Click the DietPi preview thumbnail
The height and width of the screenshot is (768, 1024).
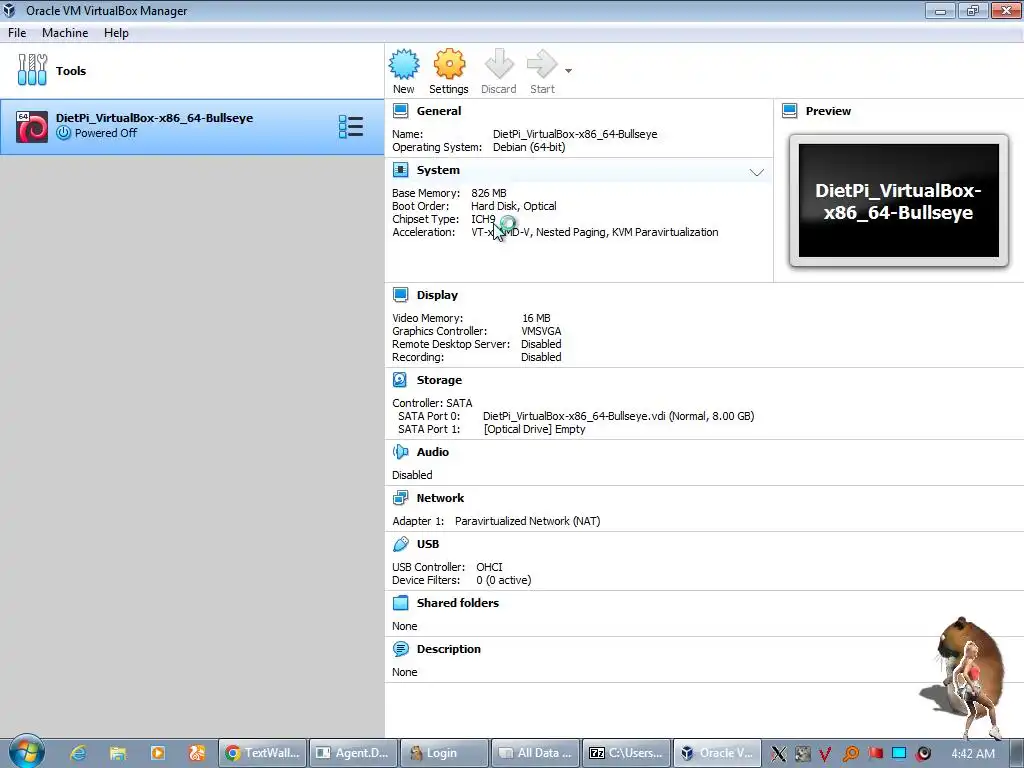(x=899, y=200)
